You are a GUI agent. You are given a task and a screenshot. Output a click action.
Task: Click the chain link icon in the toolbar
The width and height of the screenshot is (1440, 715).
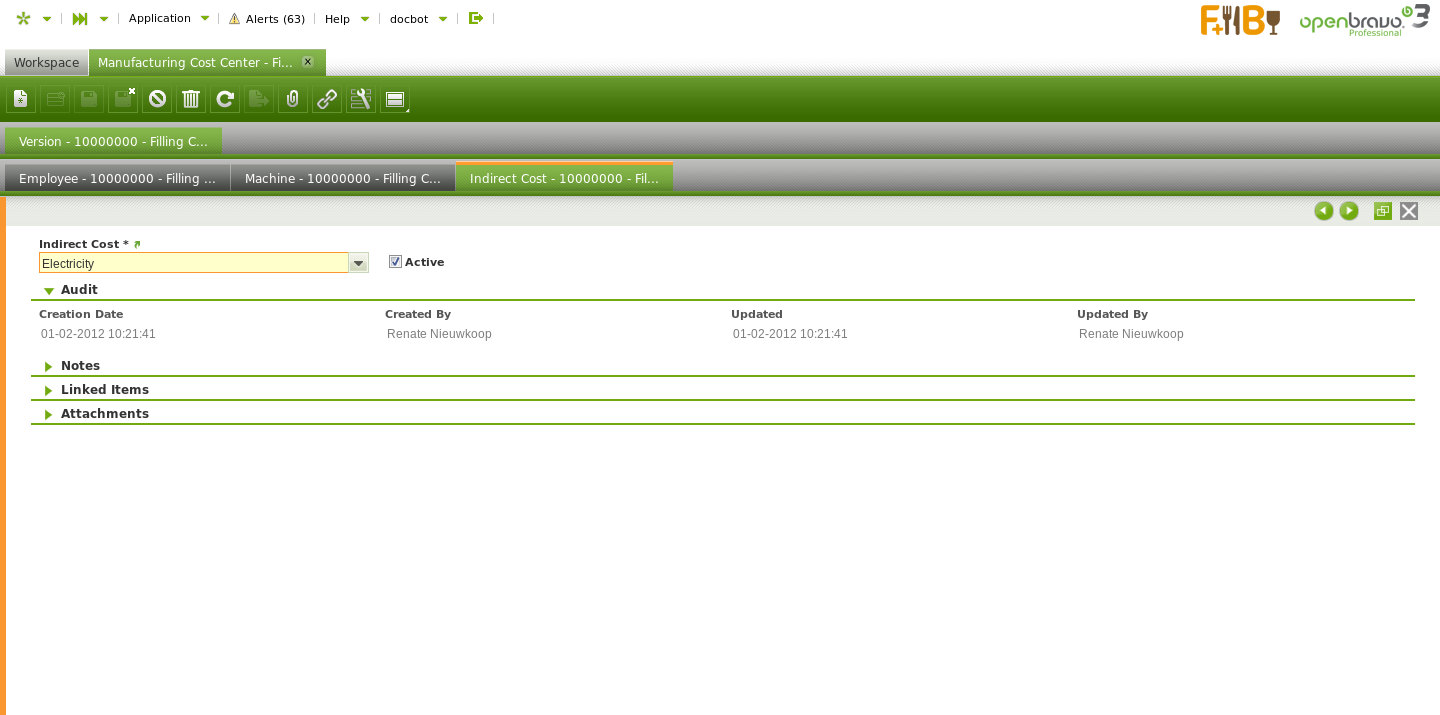click(327, 99)
